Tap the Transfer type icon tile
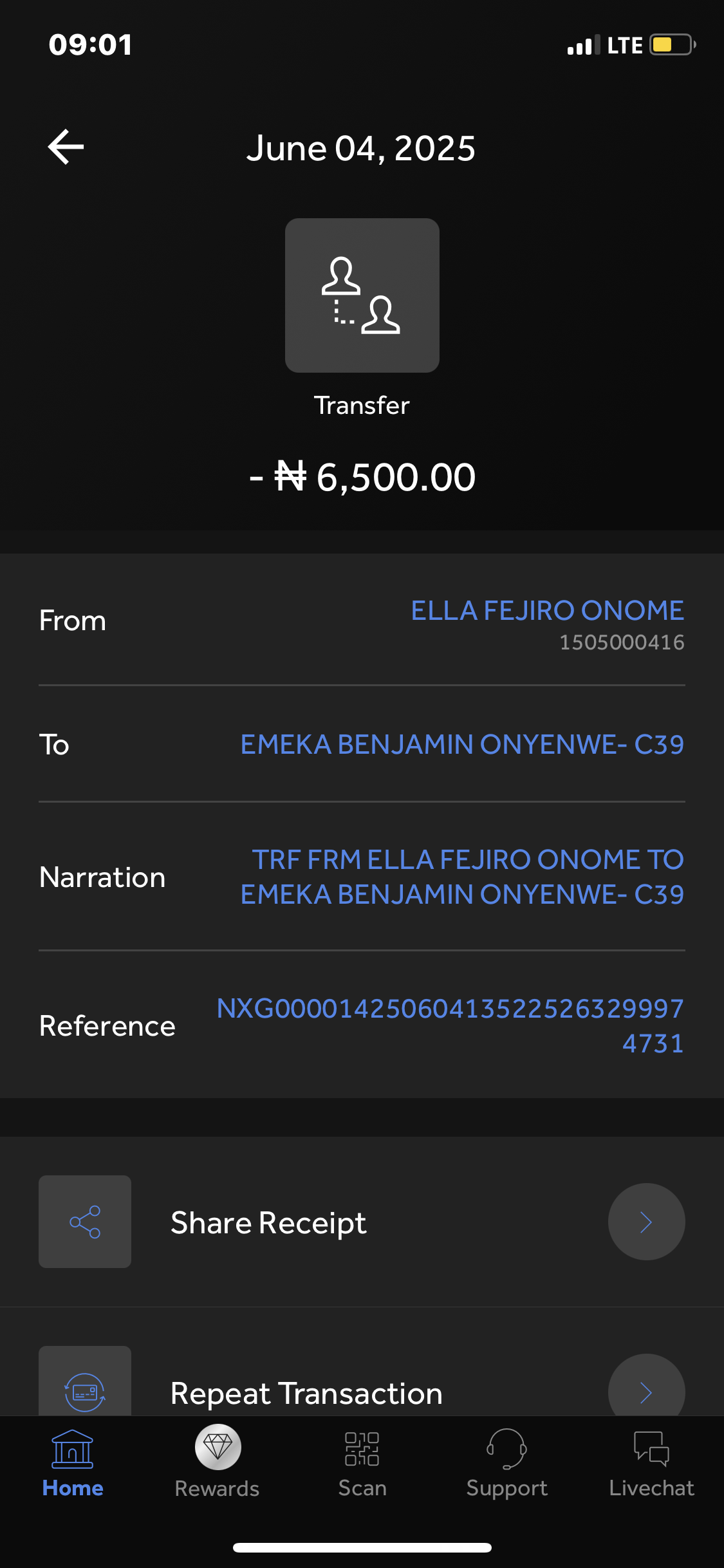The image size is (724, 1568). (x=362, y=295)
